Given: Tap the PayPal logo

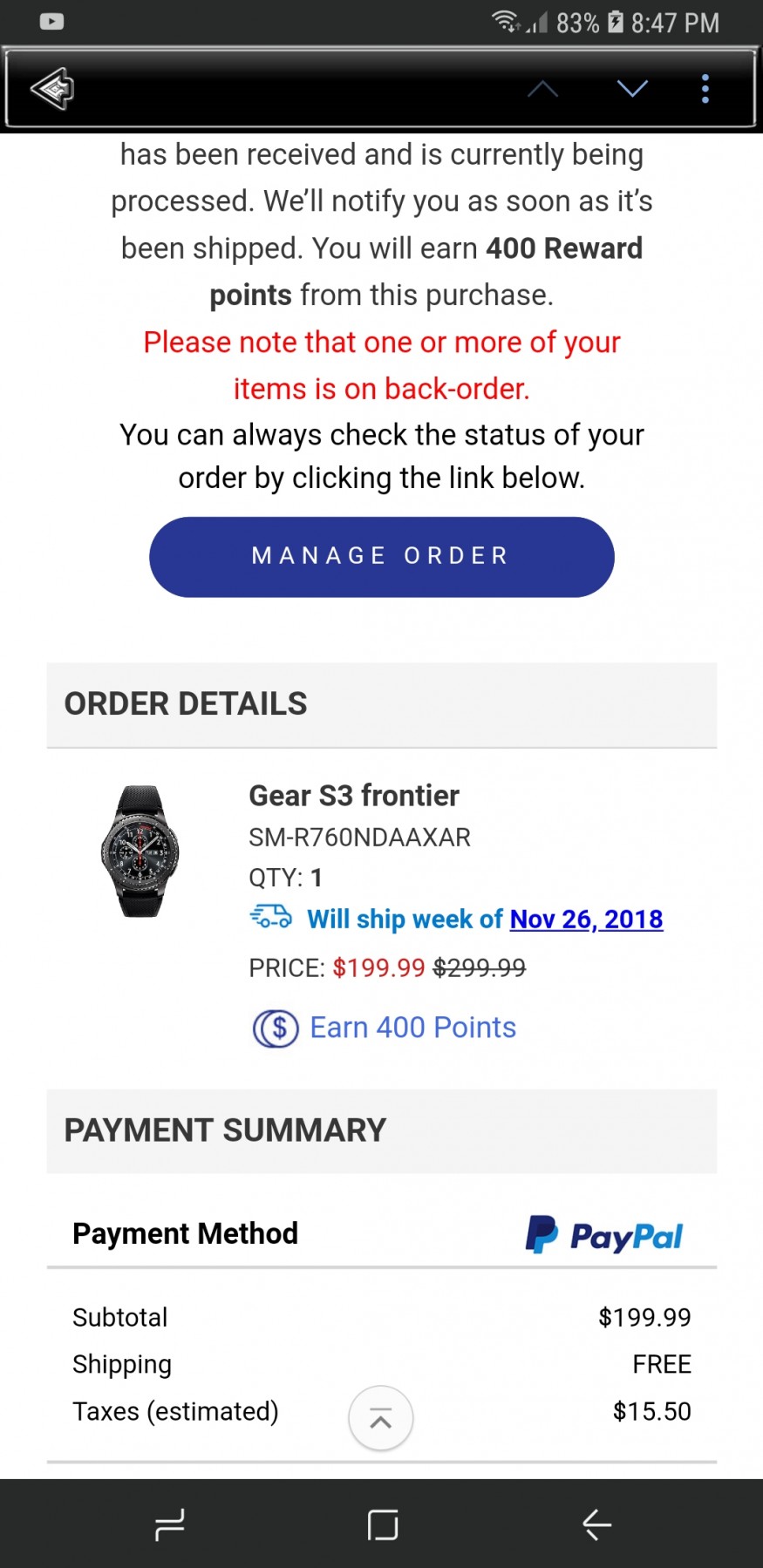Looking at the screenshot, I should pyautogui.click(x=604, y=1234).
